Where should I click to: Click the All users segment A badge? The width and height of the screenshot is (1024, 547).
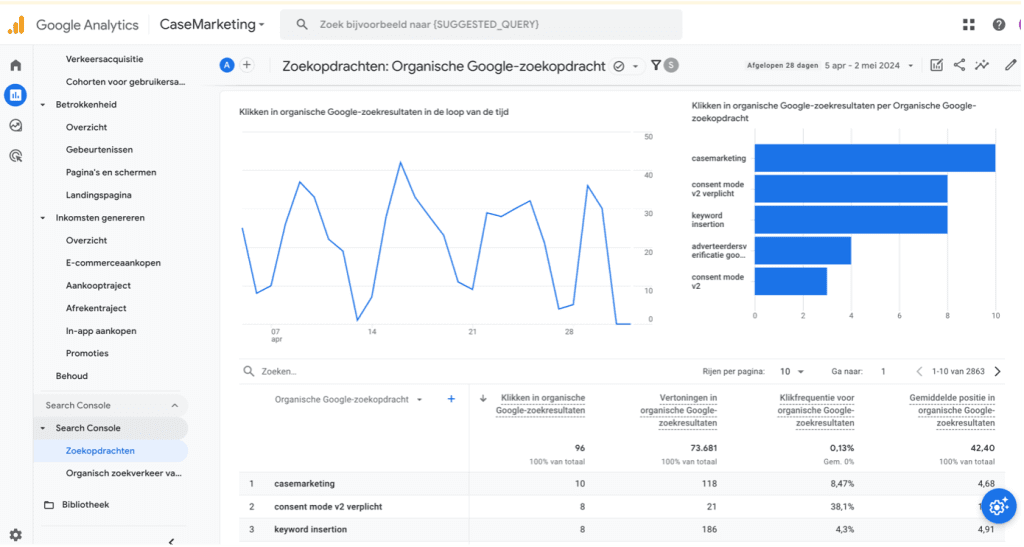tap(227, 65)
